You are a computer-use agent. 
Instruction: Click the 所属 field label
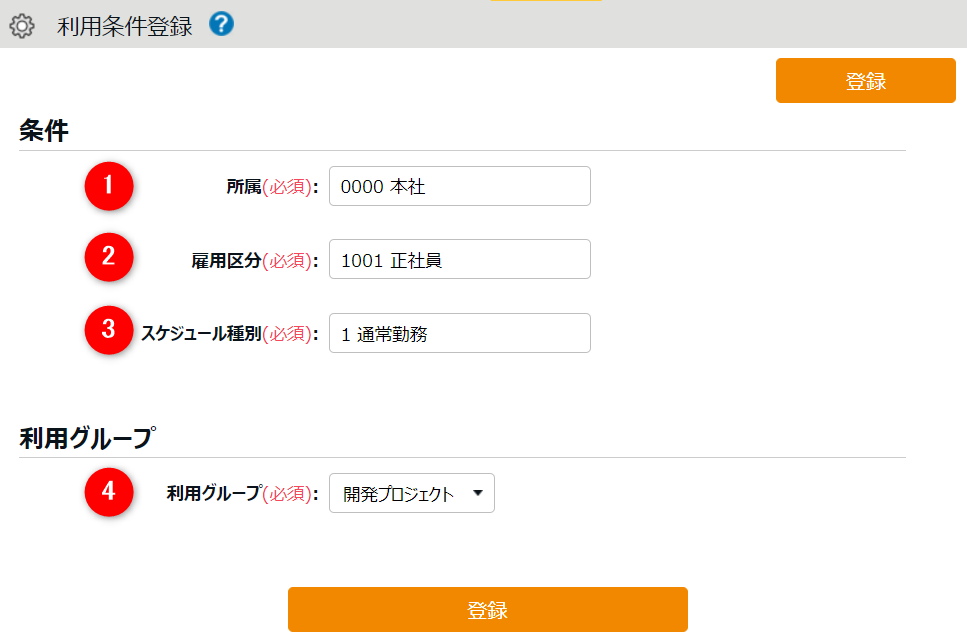[x=244, y=187]
